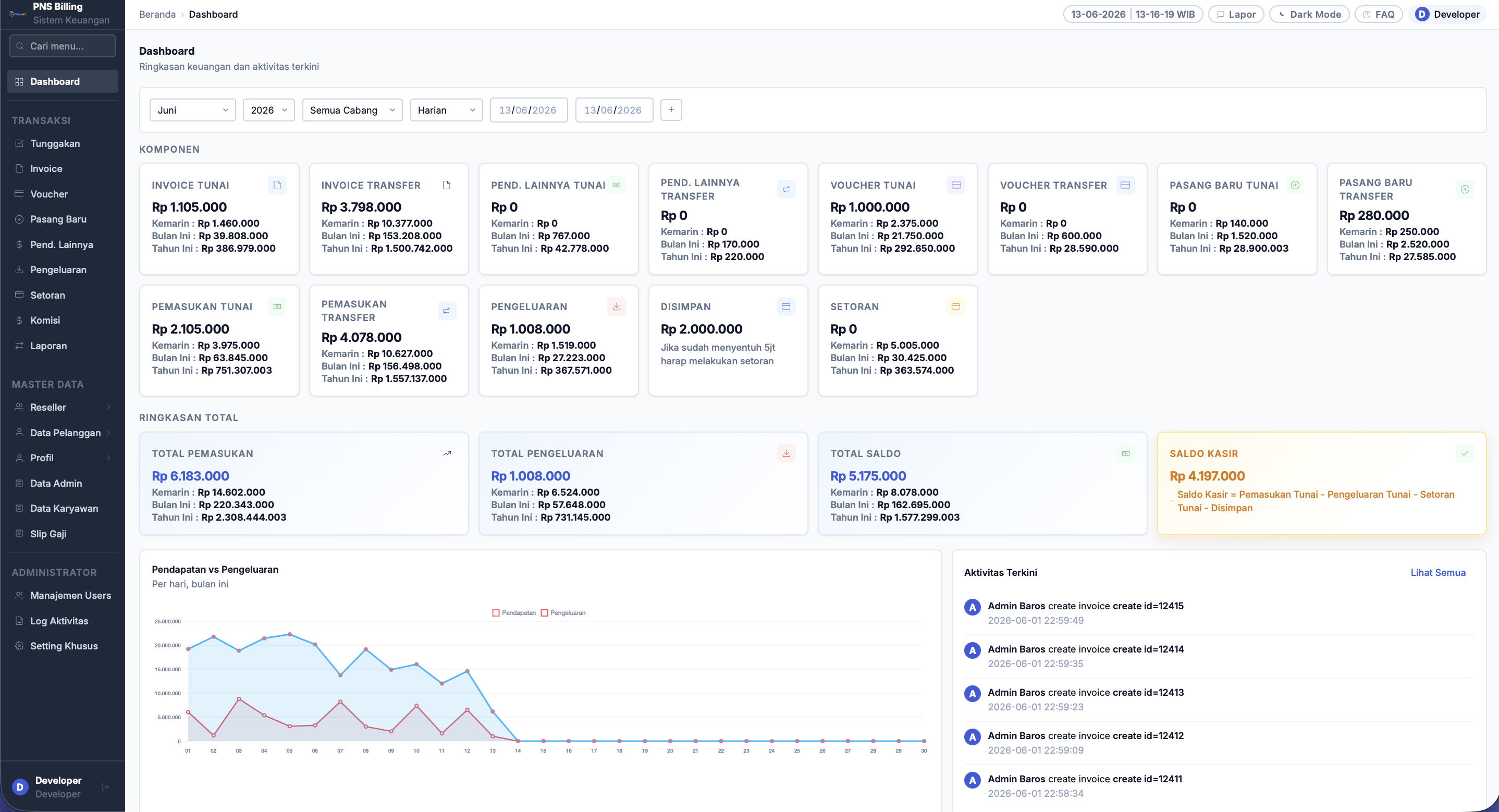Click the Invoice Transfer card file icon

[447, 185]
